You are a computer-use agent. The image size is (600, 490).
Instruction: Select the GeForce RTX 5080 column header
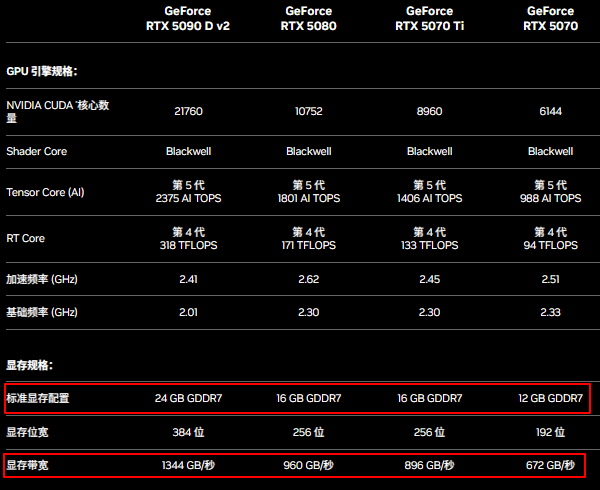pyautogui.click(x=309, y=19)
